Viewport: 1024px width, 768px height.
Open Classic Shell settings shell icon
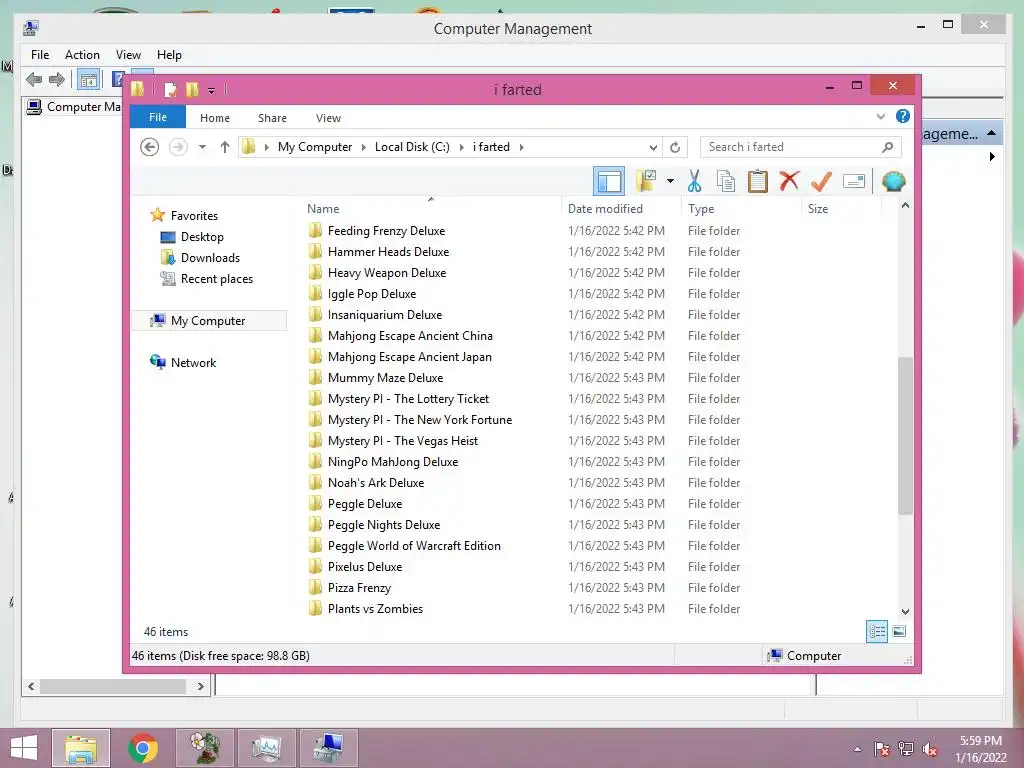893,181
